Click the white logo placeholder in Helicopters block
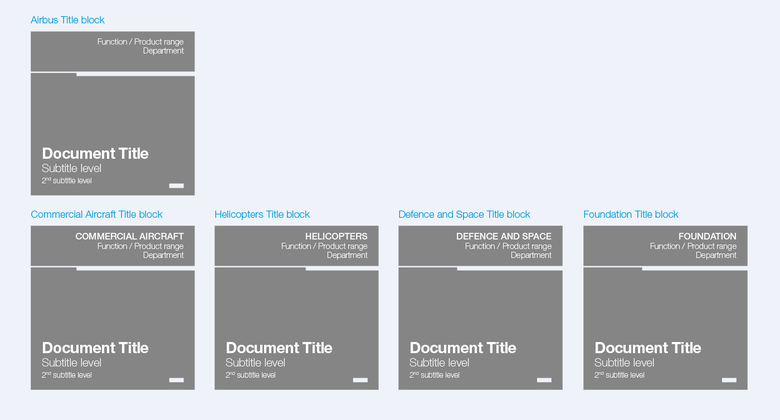This screenshot has width=780, height=420. [361, 380]
